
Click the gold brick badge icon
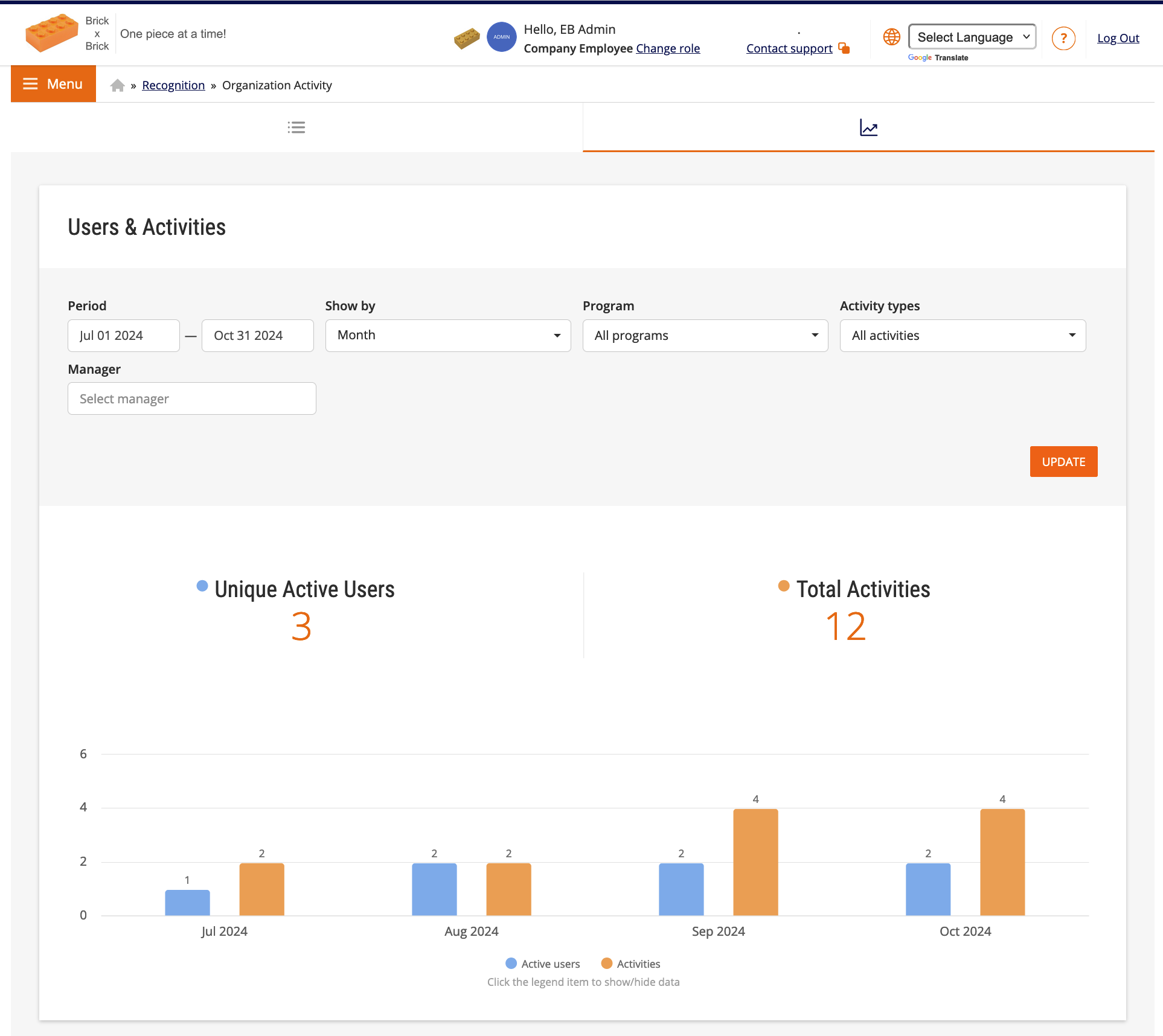coord(467,38)
